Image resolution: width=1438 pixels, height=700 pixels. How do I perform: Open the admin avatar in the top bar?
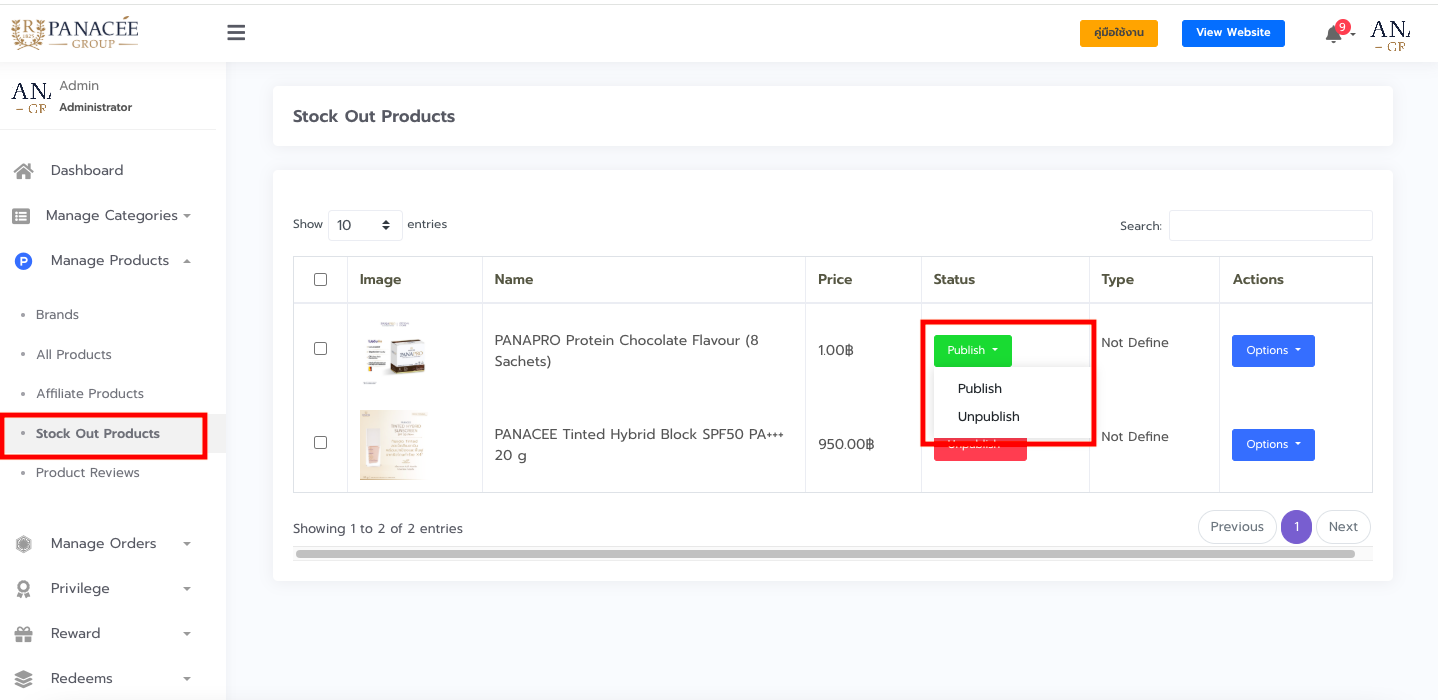(x=1389, y=34)
